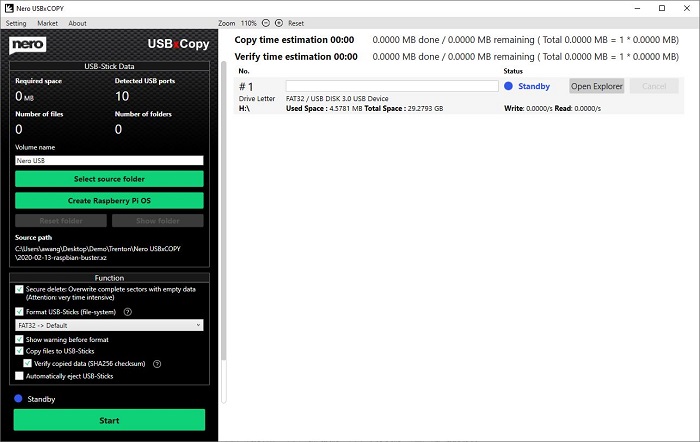
Task: Click Write: 0.0000/s Read: 0.0000/s text
Action: tap(552, 108)
